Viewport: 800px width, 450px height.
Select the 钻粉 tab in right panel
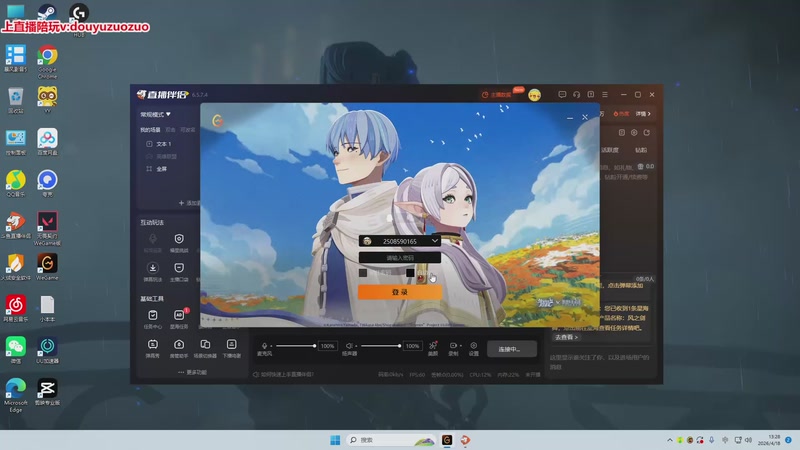coord(641,150)
